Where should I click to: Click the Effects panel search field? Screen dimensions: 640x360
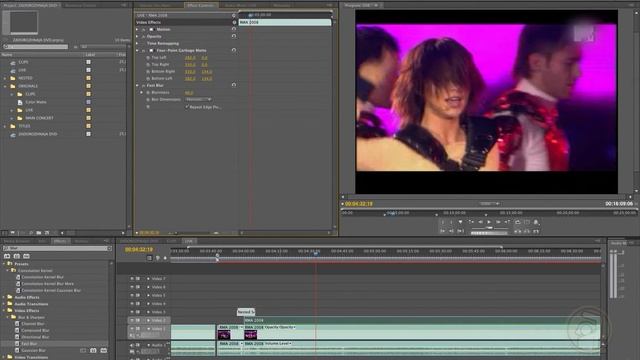[x=57, y=248]
